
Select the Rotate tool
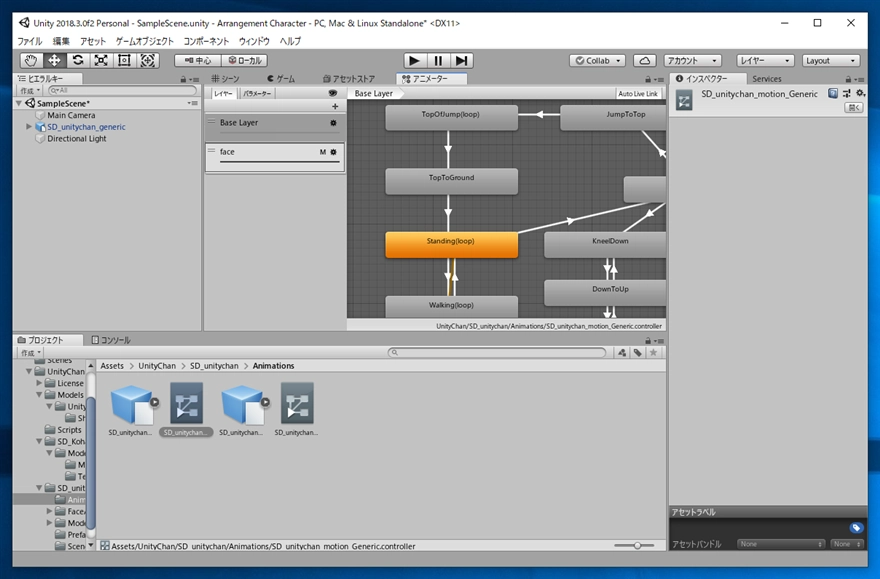pyautogui.click(x=77, y=61)
